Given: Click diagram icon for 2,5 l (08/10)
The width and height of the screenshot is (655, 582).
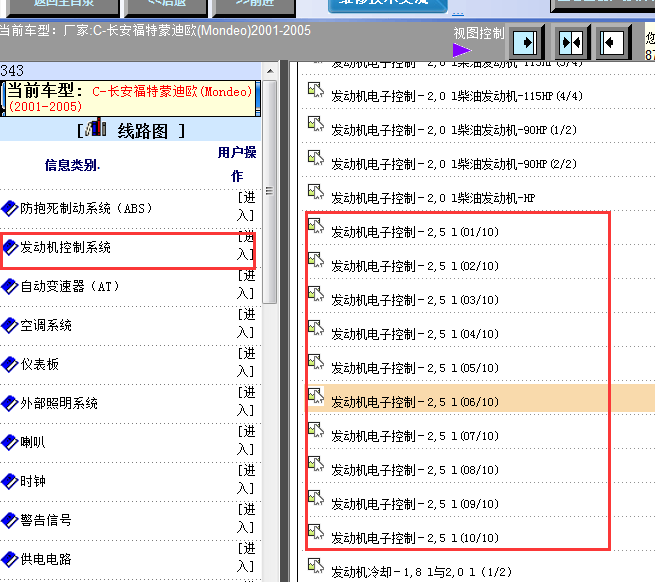Looking at the screenshot, I should [316, 465].
